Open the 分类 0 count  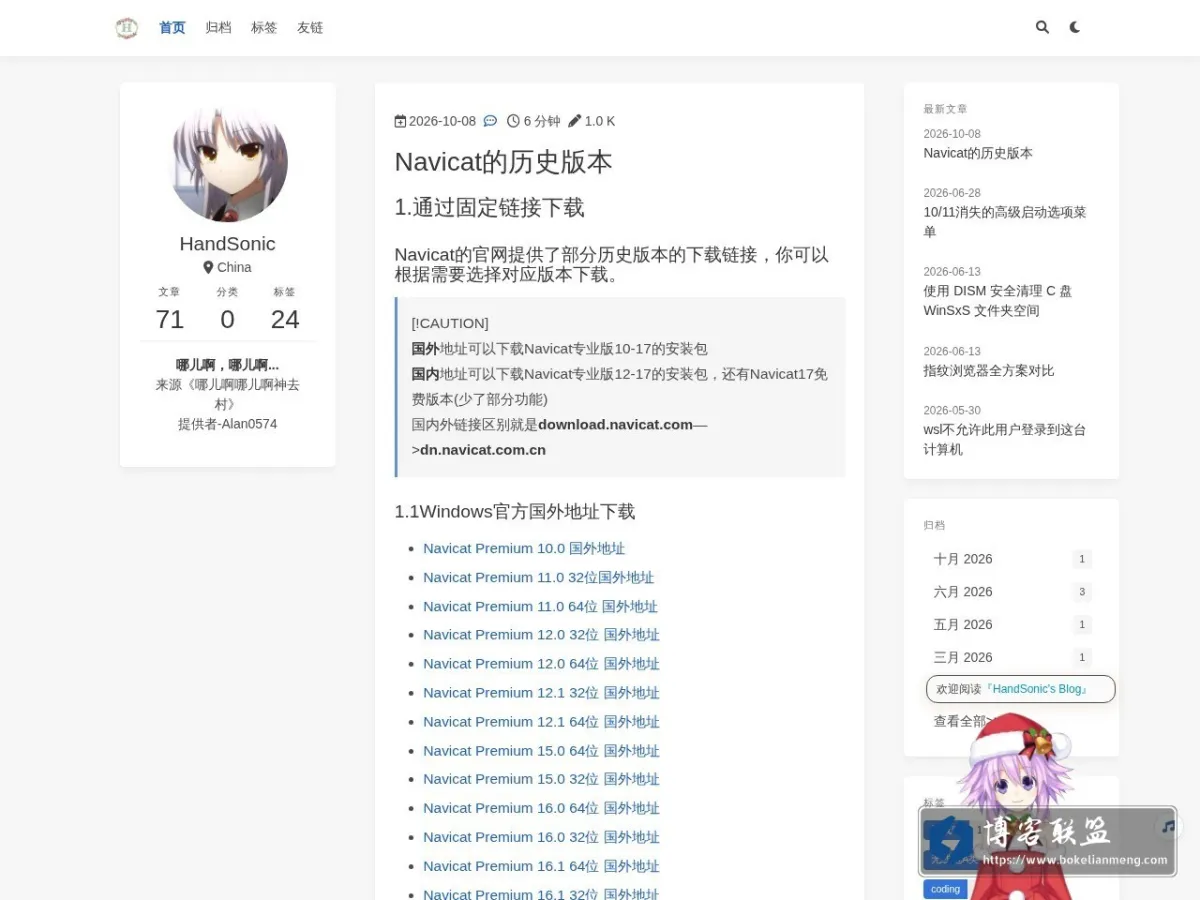(x=227, y=309)
